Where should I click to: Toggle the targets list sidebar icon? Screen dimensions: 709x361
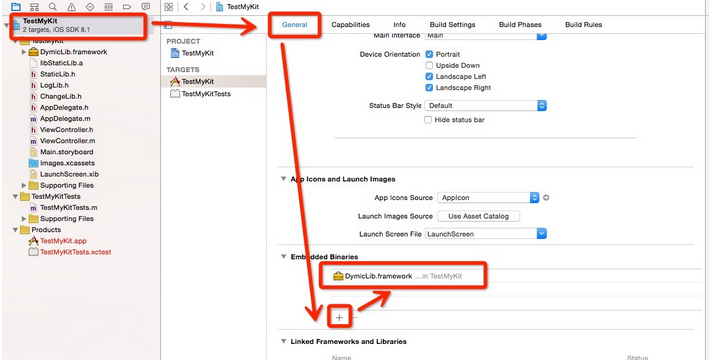point(168,25)
